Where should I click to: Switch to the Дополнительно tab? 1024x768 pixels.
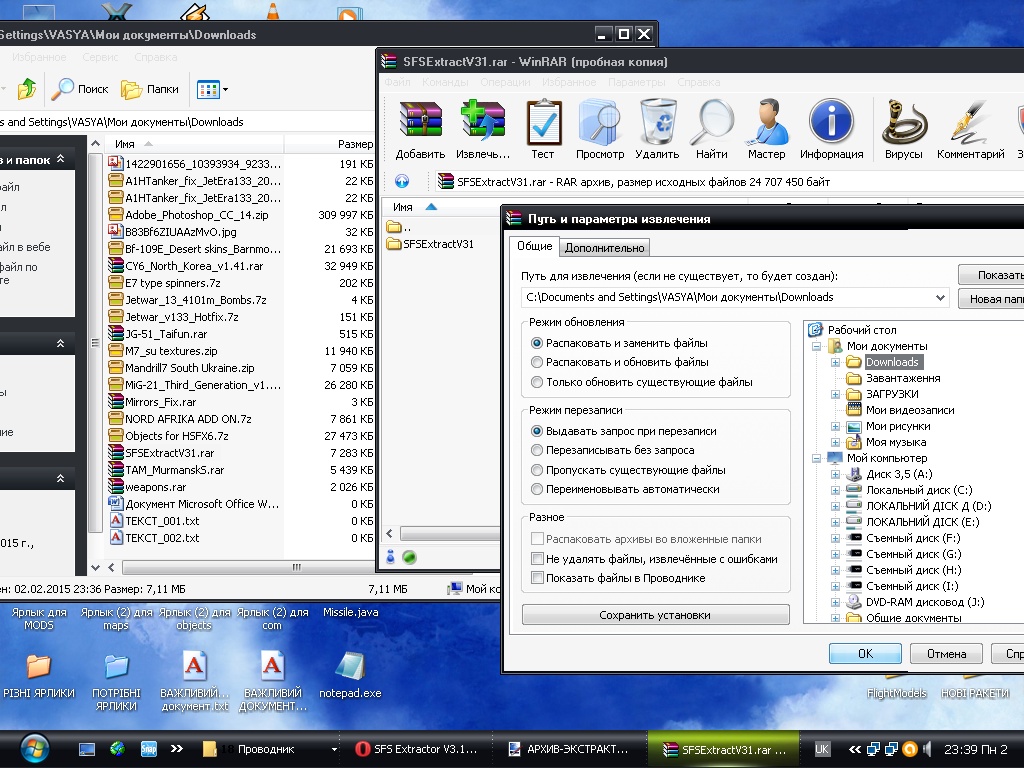tap(604, 248)
